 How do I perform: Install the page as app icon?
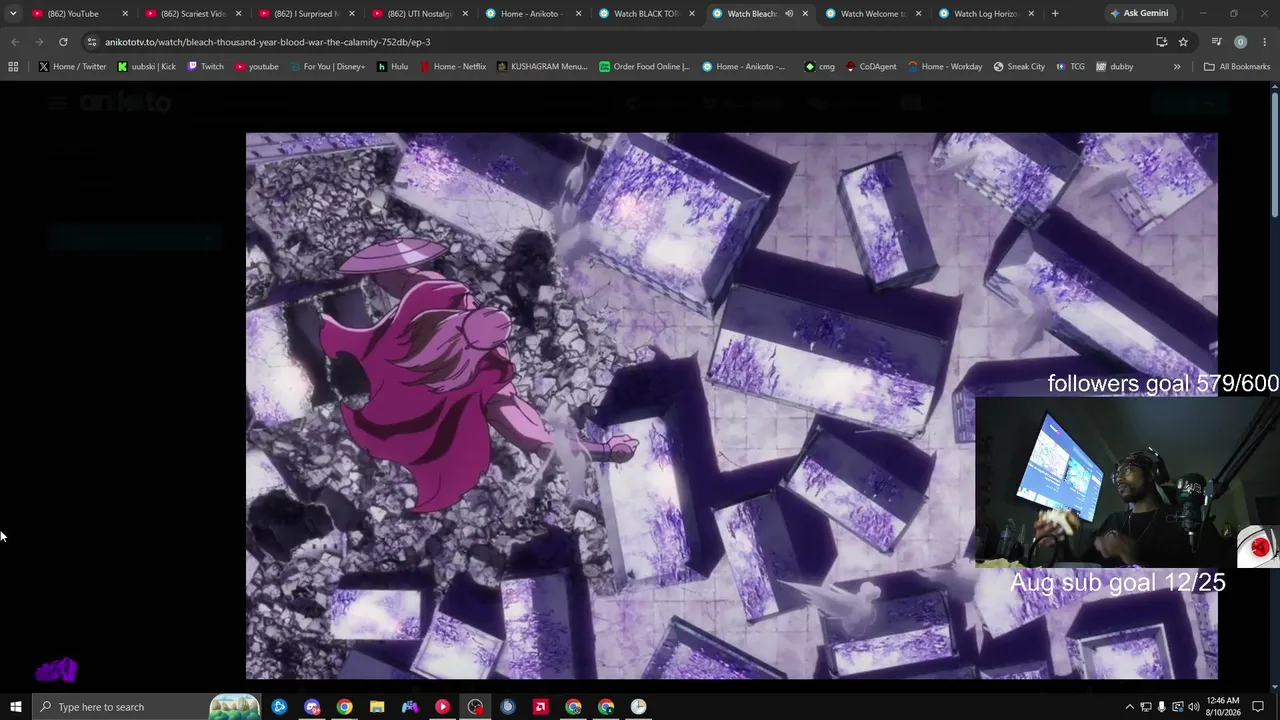coord(1161,42)
